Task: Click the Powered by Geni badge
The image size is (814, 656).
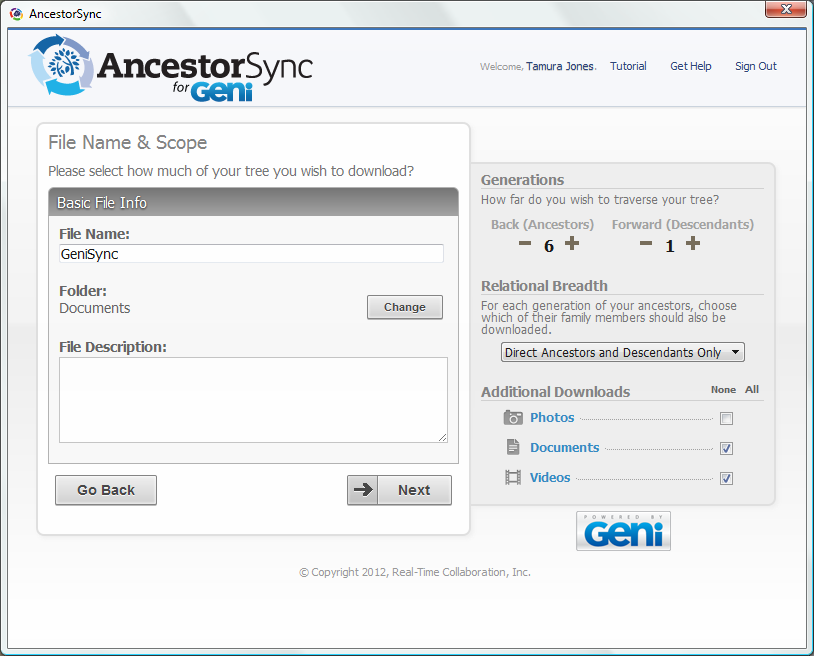Action: pyautogui.click(x=623, y=531)
